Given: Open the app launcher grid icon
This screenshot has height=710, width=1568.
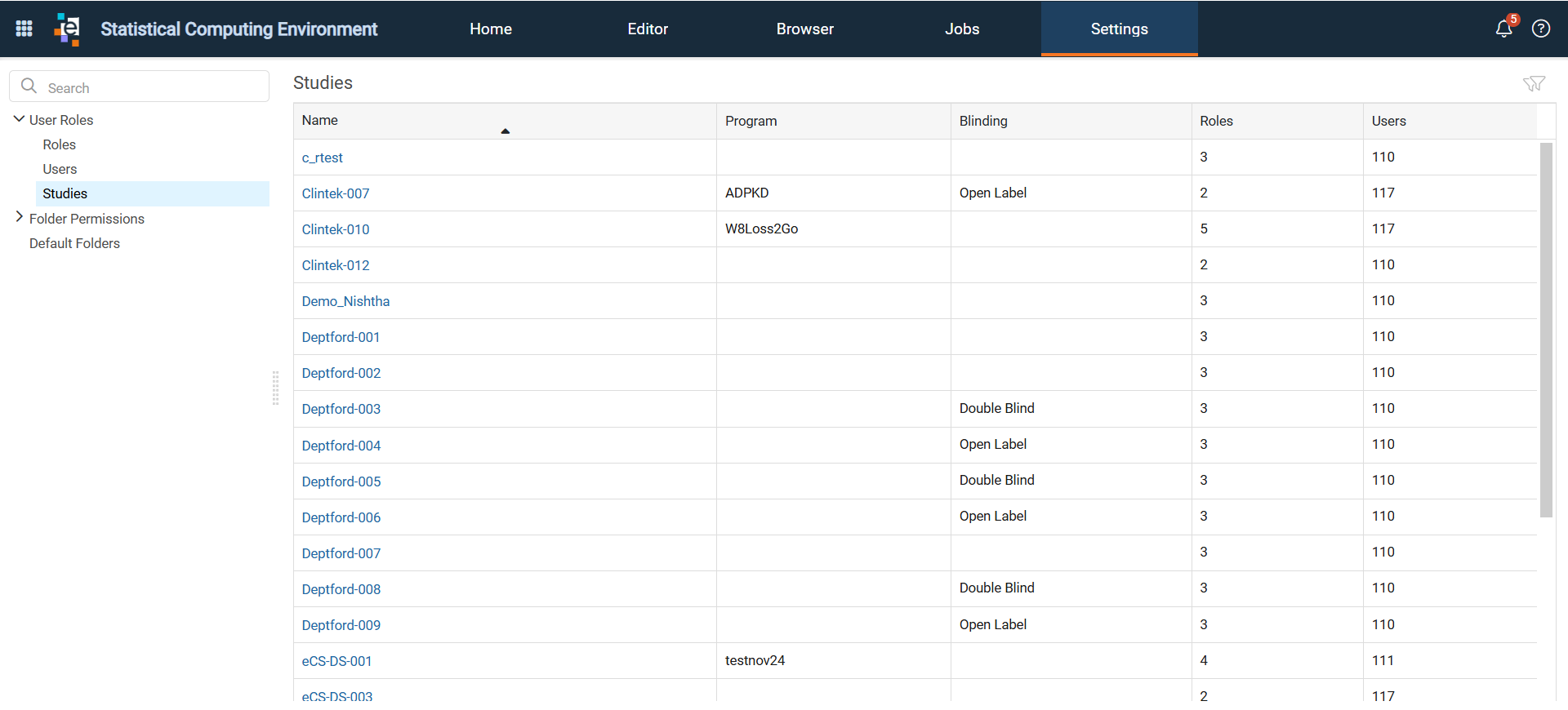Looking at the screenshot, I should [x=24, y=29].
